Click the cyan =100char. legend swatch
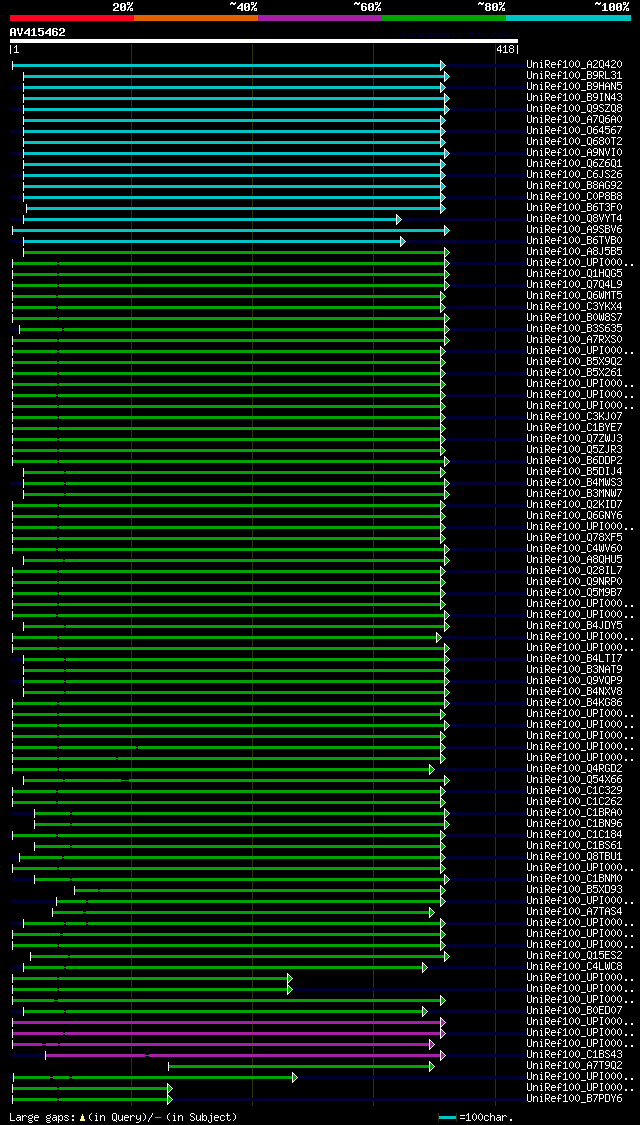 point(448,1118)
